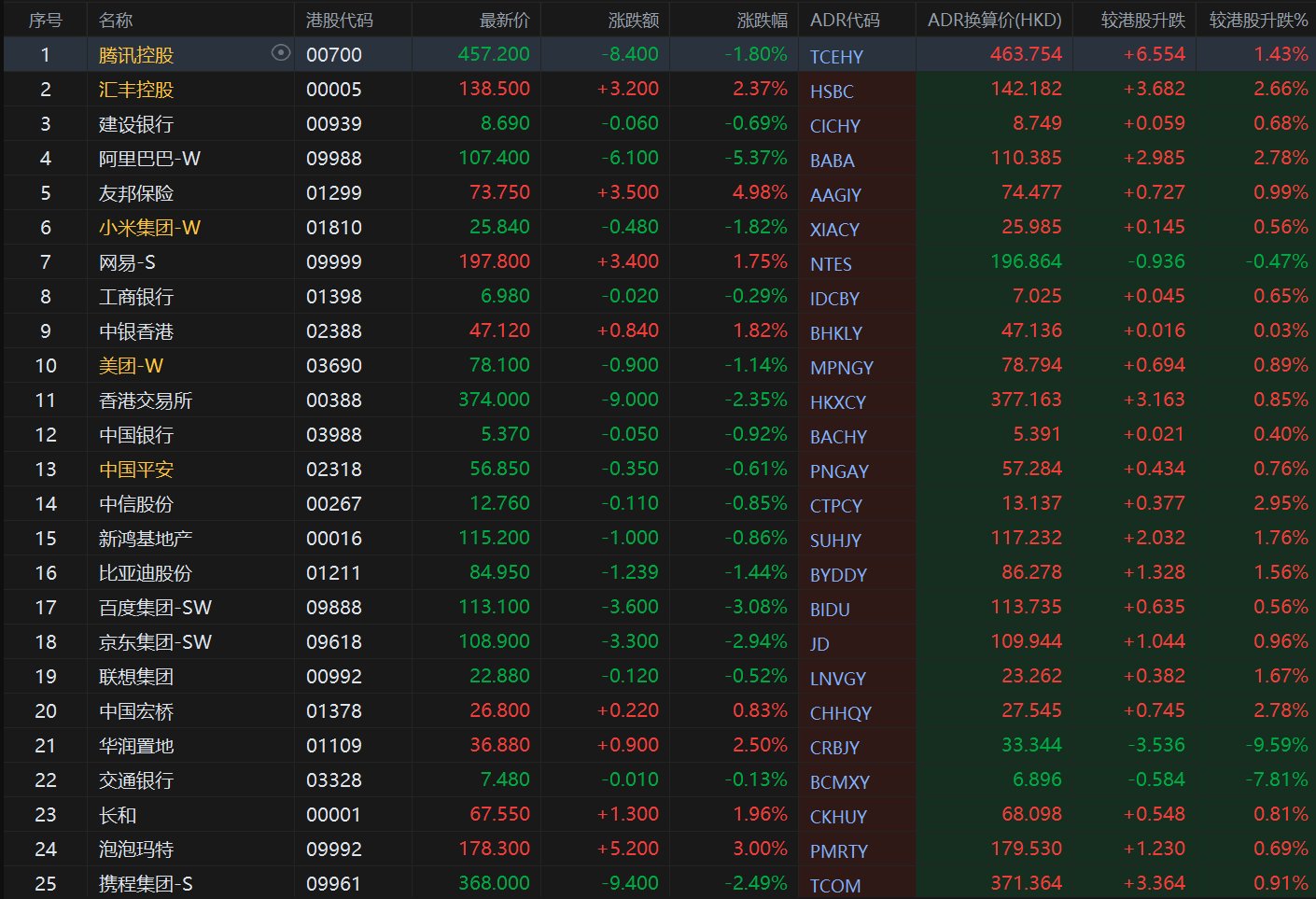Image resolution: width=1316 pixels, height=899 pixels.
Task: Click ADR code LNVGY
Action: click(x=838, y=679)
